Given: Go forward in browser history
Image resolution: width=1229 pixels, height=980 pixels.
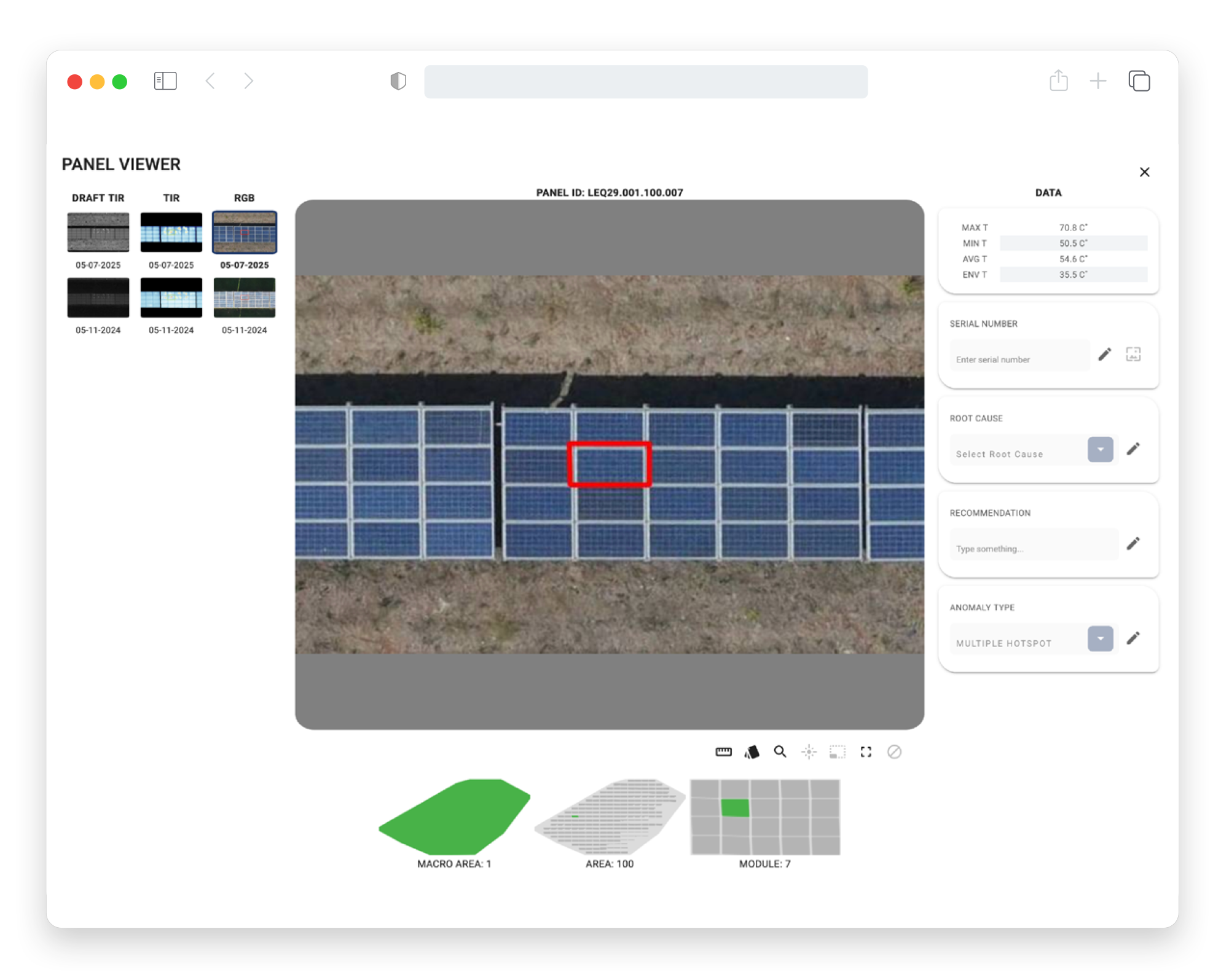Looking at the screenshot, I should coord(248,81).
